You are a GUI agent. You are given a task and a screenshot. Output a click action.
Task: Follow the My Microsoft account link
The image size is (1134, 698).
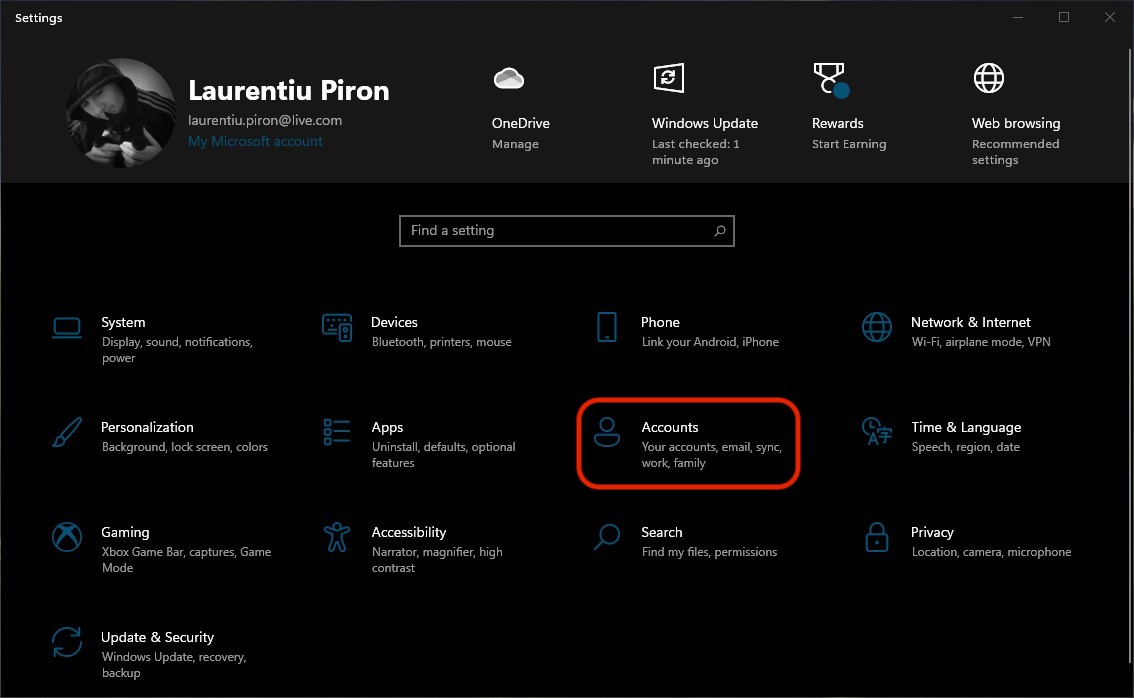point(255,141)
